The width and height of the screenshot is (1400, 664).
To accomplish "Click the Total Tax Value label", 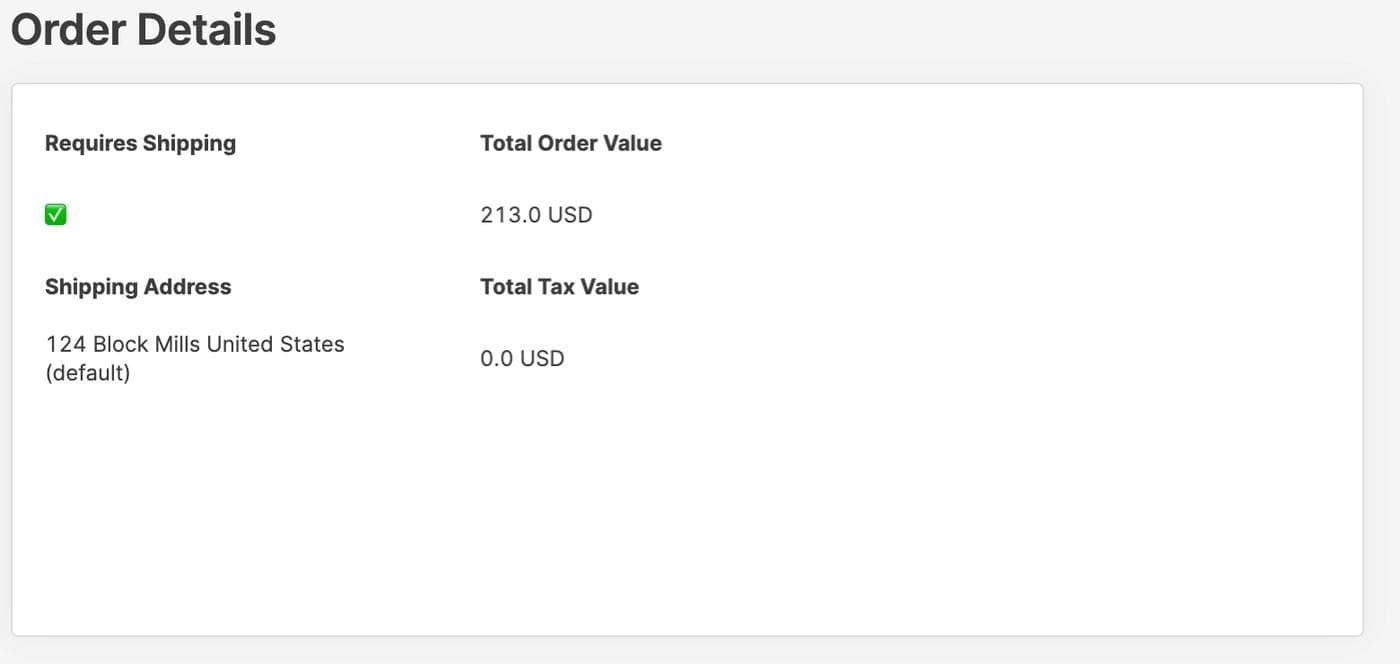I will point(559,287).
